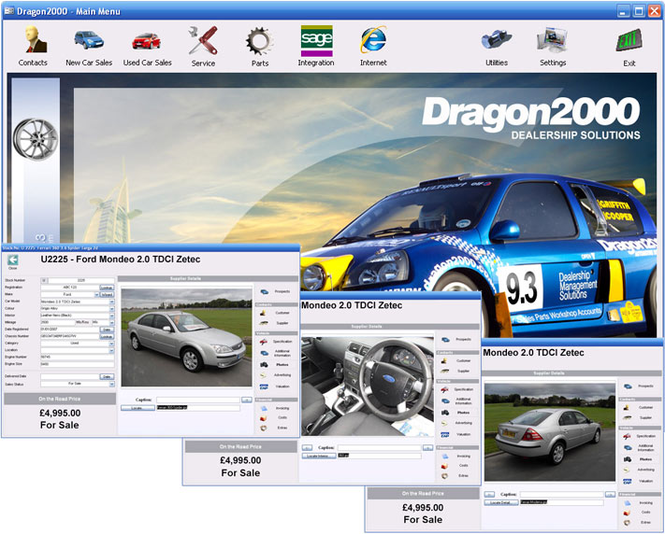Viewport: 665px width, 534px height.
Task: Open Supplier in the rear-view car window
Action: 639,417
